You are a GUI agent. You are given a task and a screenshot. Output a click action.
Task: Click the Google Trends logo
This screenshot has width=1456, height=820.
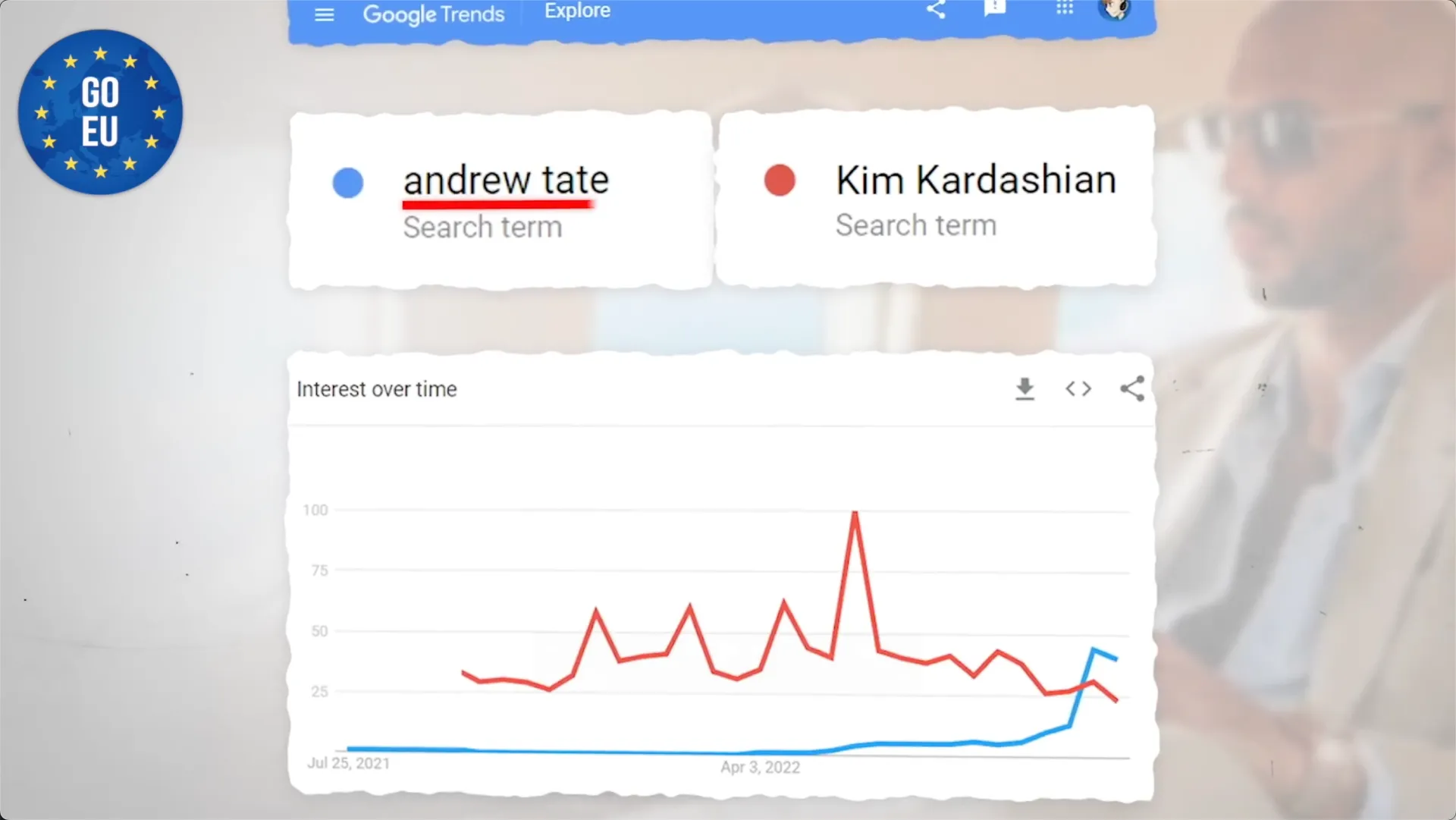pos(433,14)
